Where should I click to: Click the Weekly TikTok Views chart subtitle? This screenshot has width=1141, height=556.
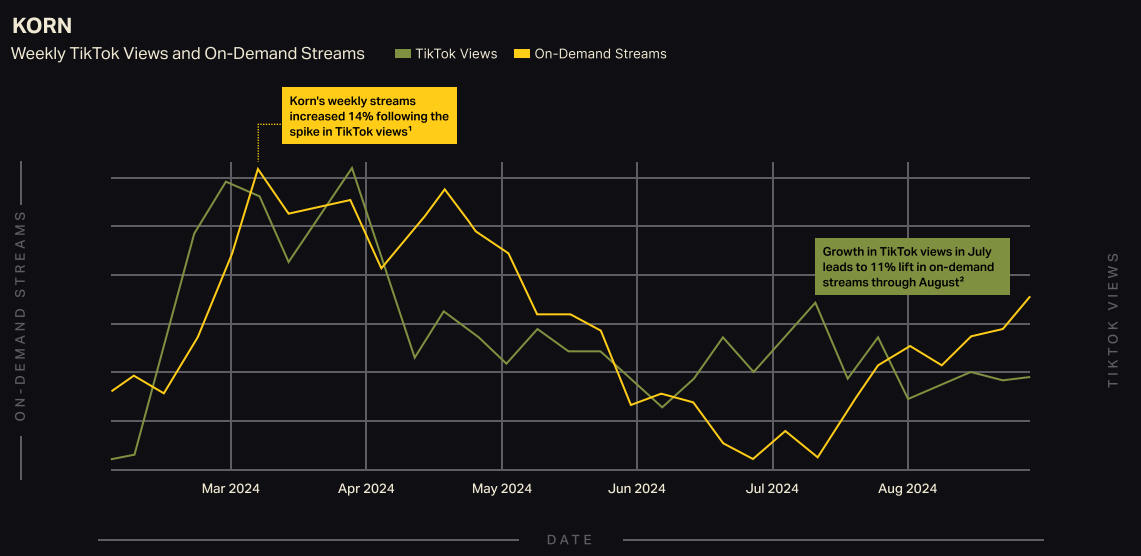[188, 54]
